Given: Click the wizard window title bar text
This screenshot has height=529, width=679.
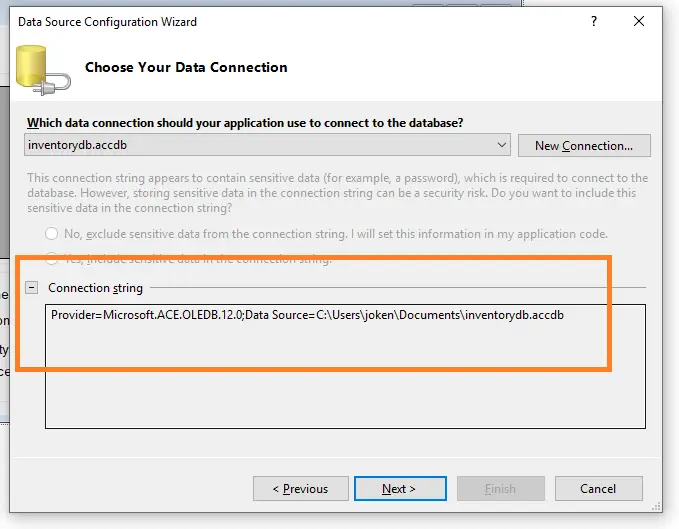Looking at the screenshot, I should 107,21.
